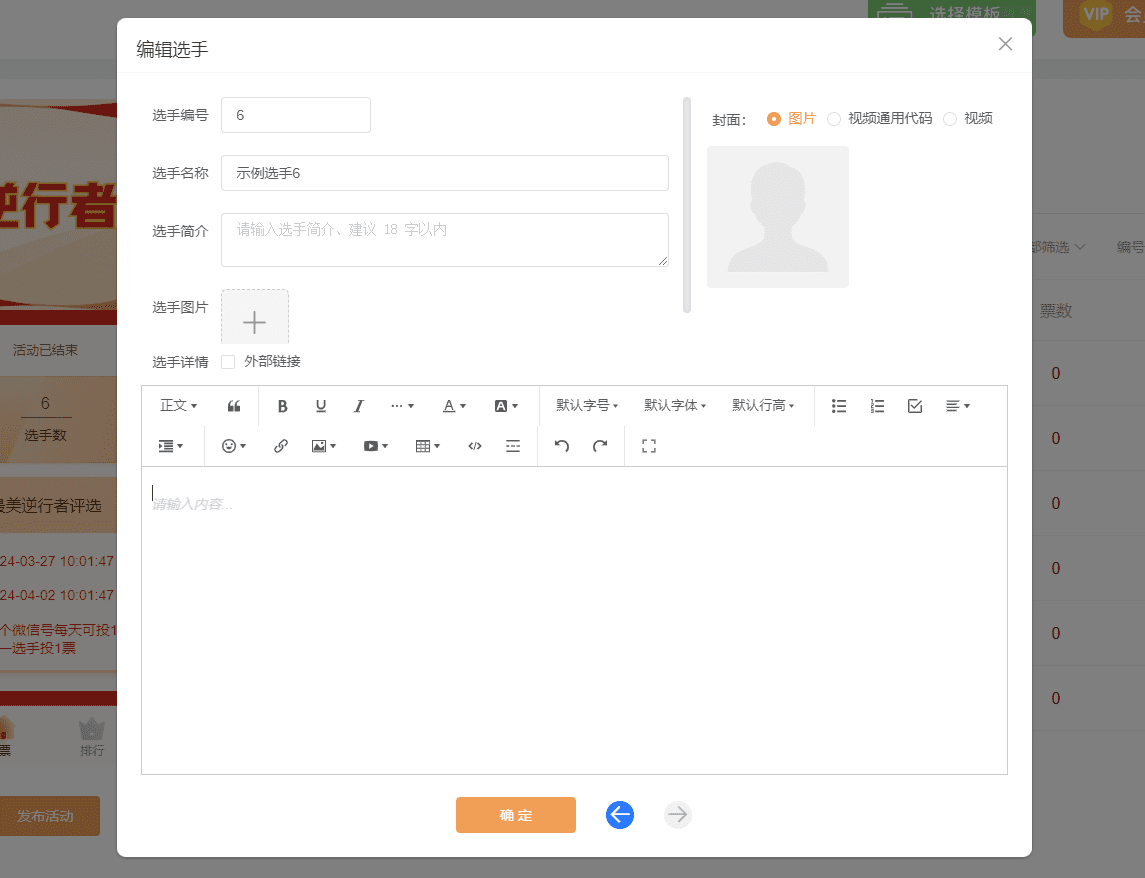Apply underline formatting
The height and width of the screenshot is (878, 1145).
coord(320,405)
